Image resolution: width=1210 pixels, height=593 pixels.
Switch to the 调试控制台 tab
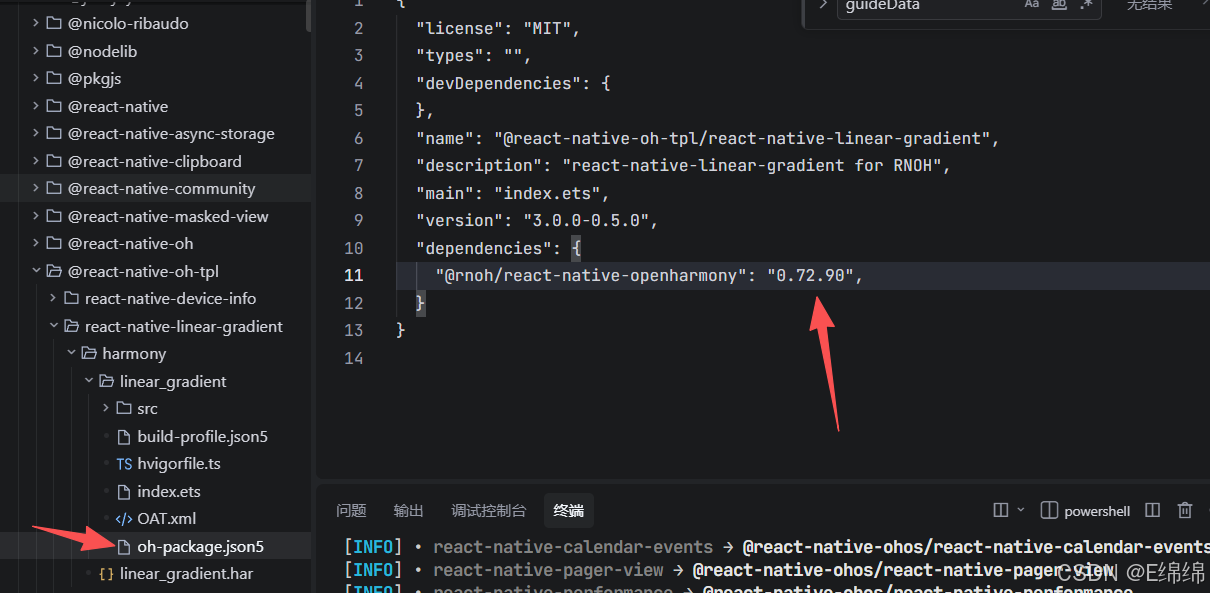click(488, 510)
